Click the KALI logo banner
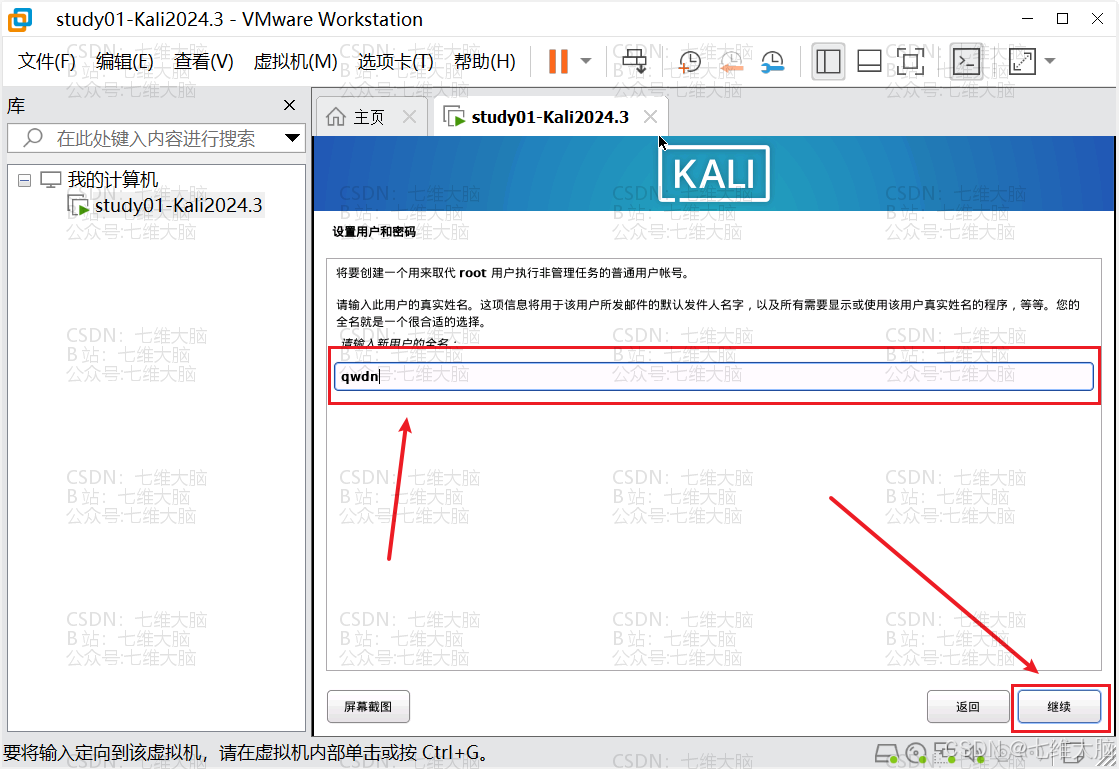This screenshot has width=1119, height=769. (x=714, y=173)
